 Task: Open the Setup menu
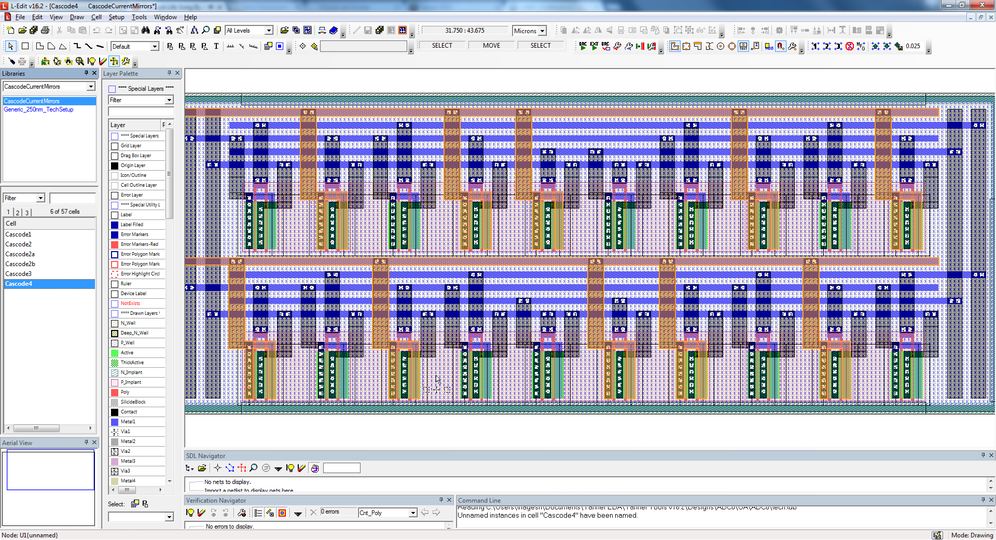(117, 17)
